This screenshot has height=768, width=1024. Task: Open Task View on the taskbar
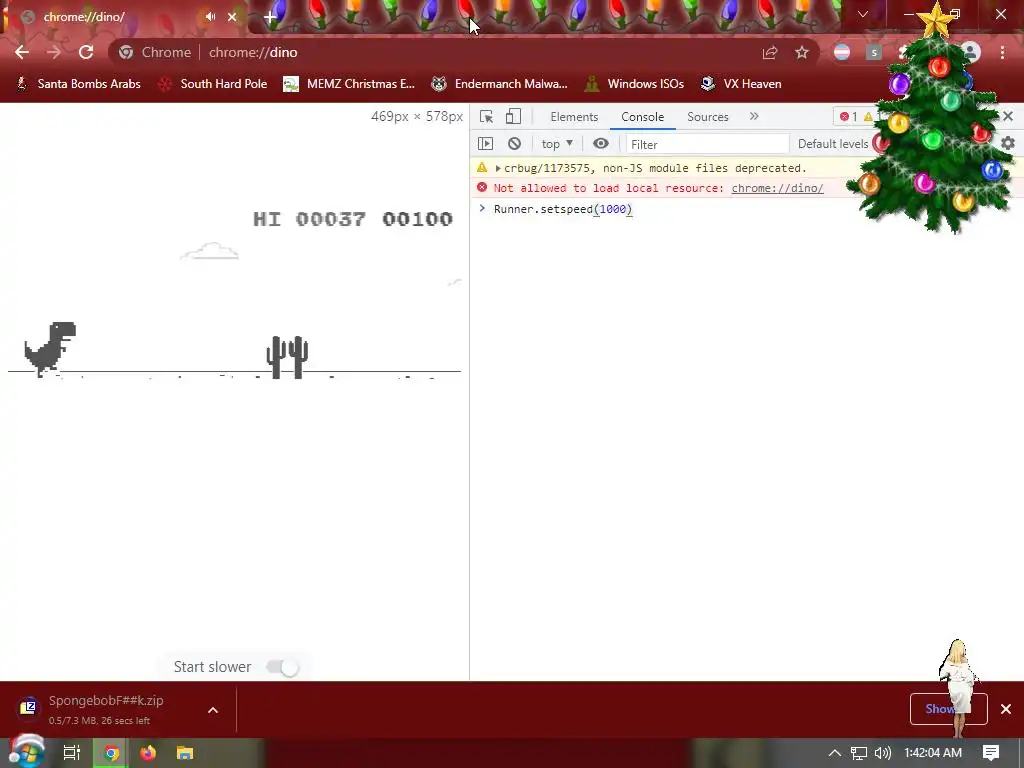(72, 753)
